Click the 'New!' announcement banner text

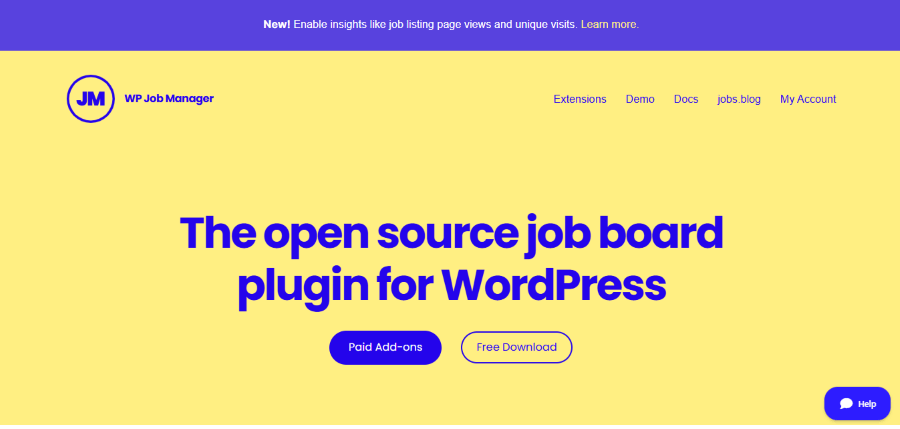pos(451,25)
